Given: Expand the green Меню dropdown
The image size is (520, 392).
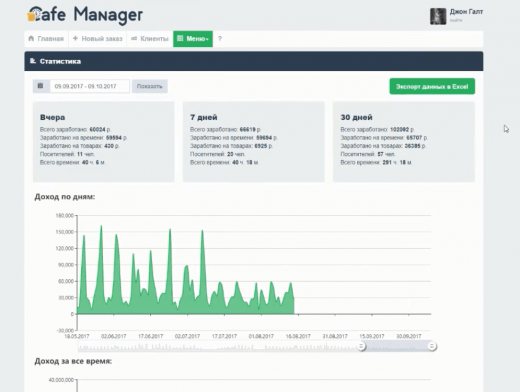Looking at the screenshot, I should tap(193, 39).
